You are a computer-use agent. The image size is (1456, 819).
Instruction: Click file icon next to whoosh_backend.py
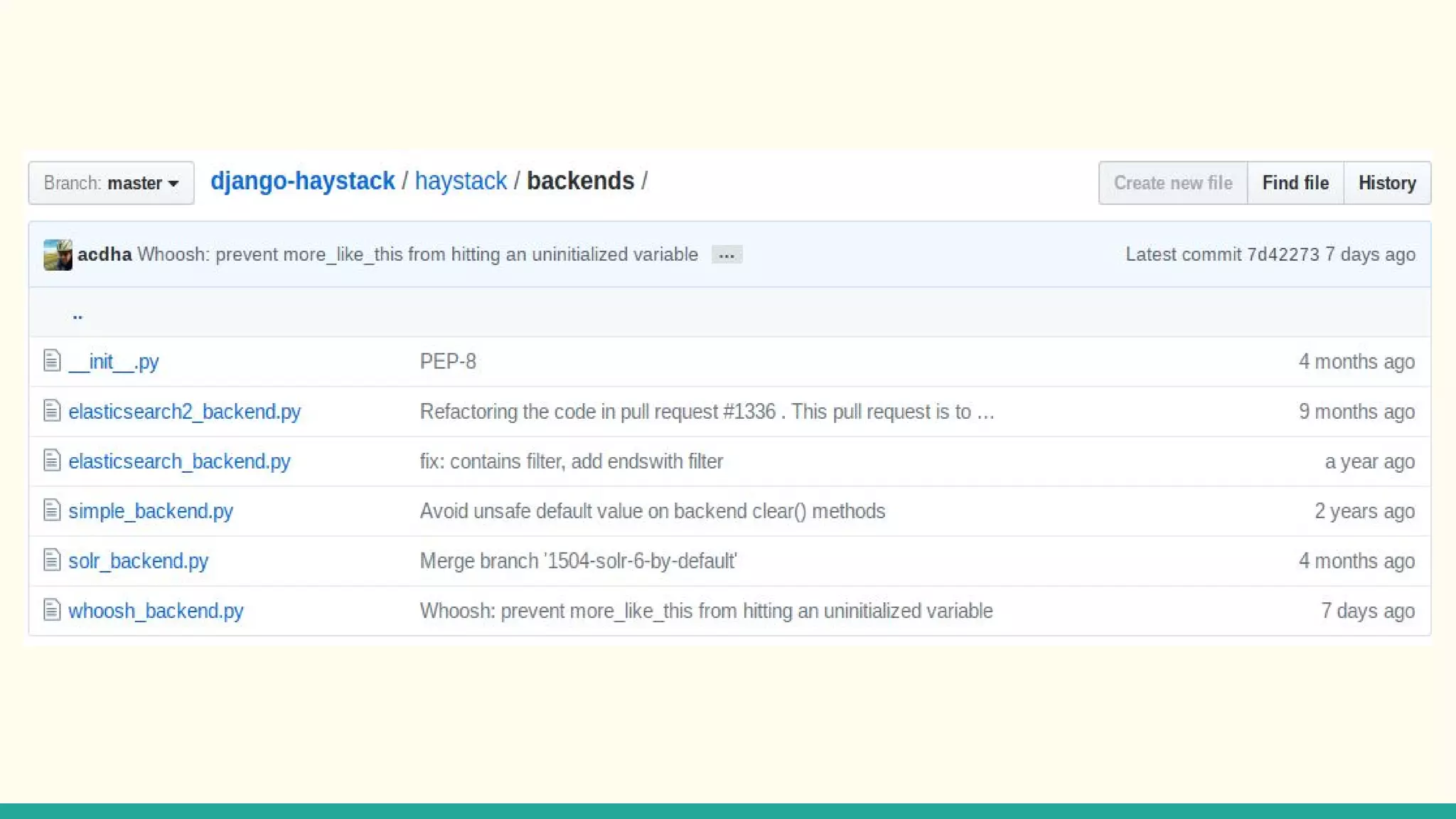52,609
